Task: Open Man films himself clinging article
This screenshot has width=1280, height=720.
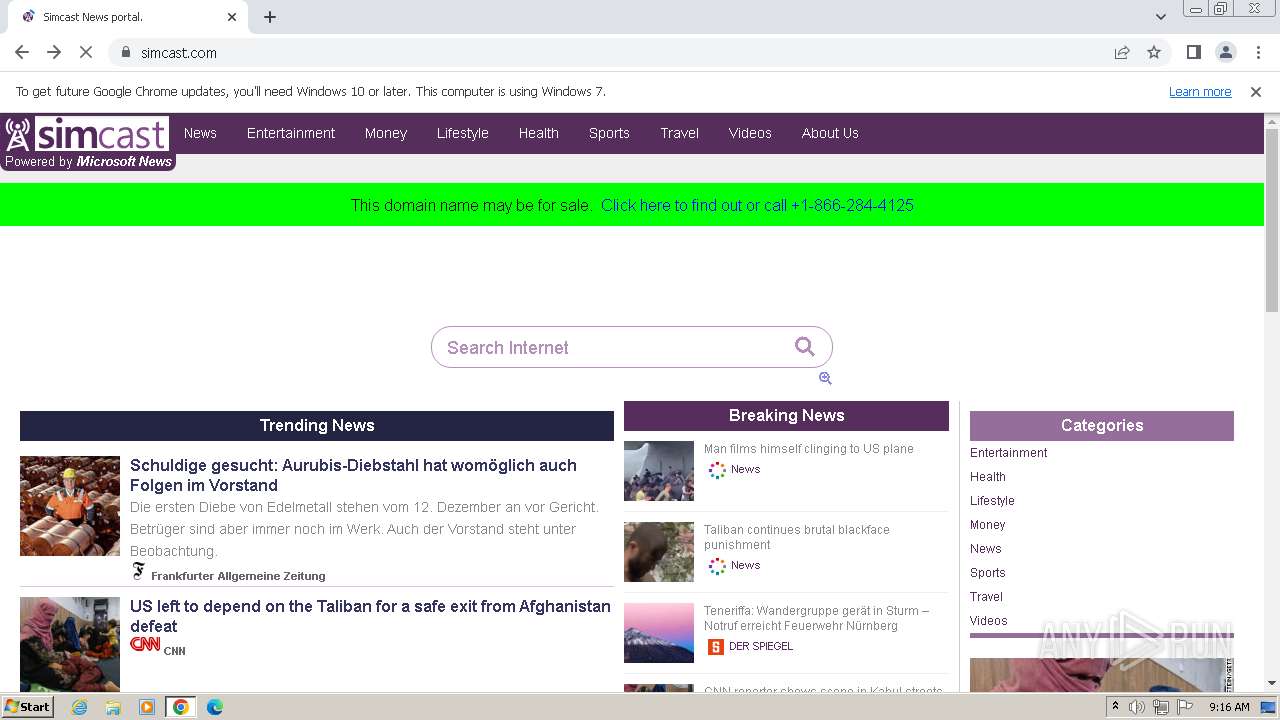Action: click(x=809, y=449)
